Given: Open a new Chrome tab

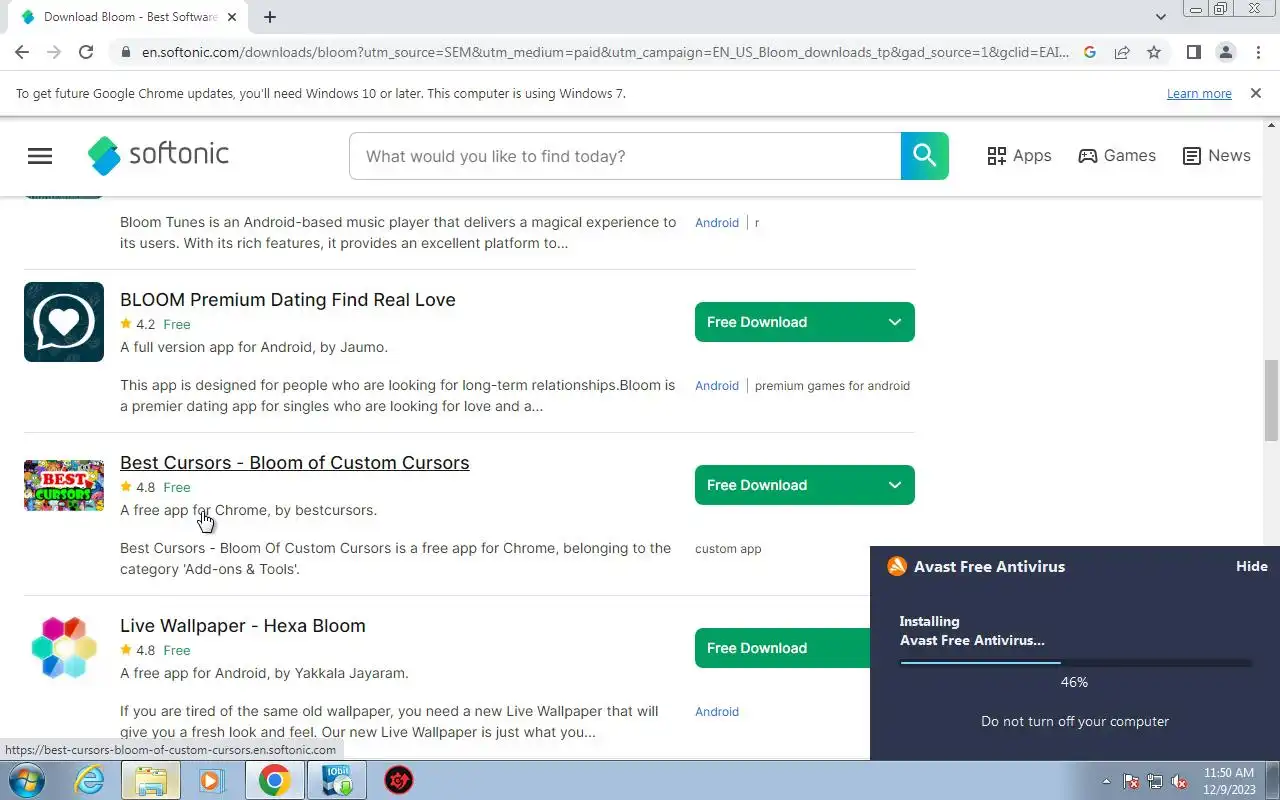Looking at the screenshot, I should [270, 17].
